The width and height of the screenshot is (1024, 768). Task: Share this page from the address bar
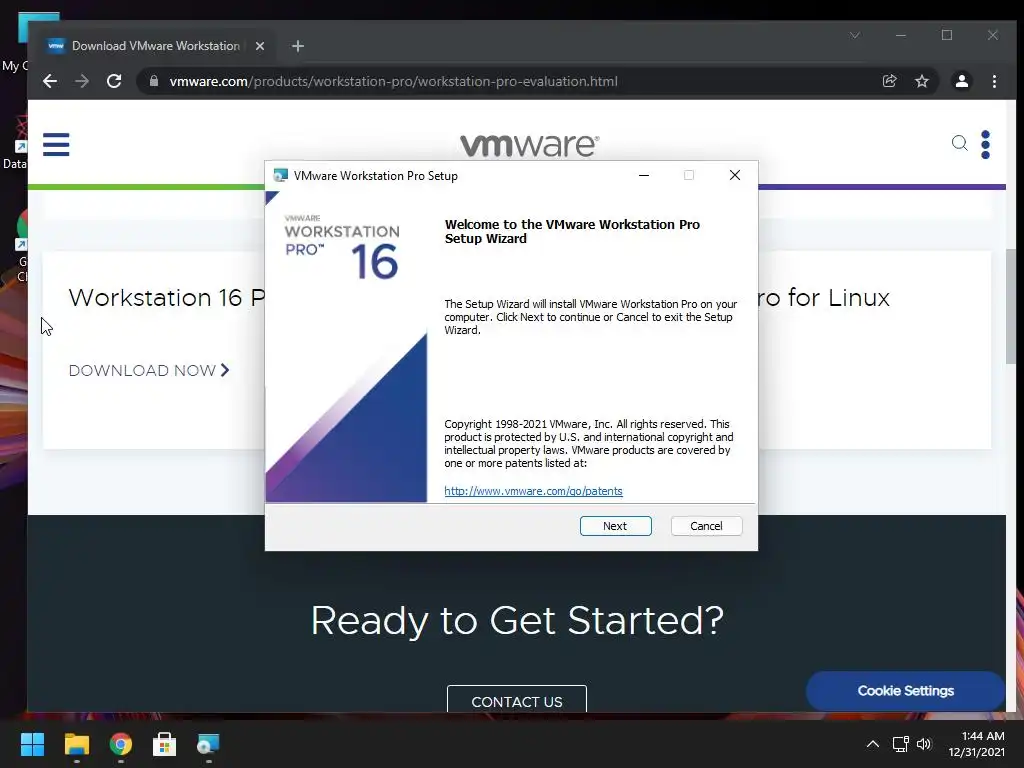tap(889, 81)
